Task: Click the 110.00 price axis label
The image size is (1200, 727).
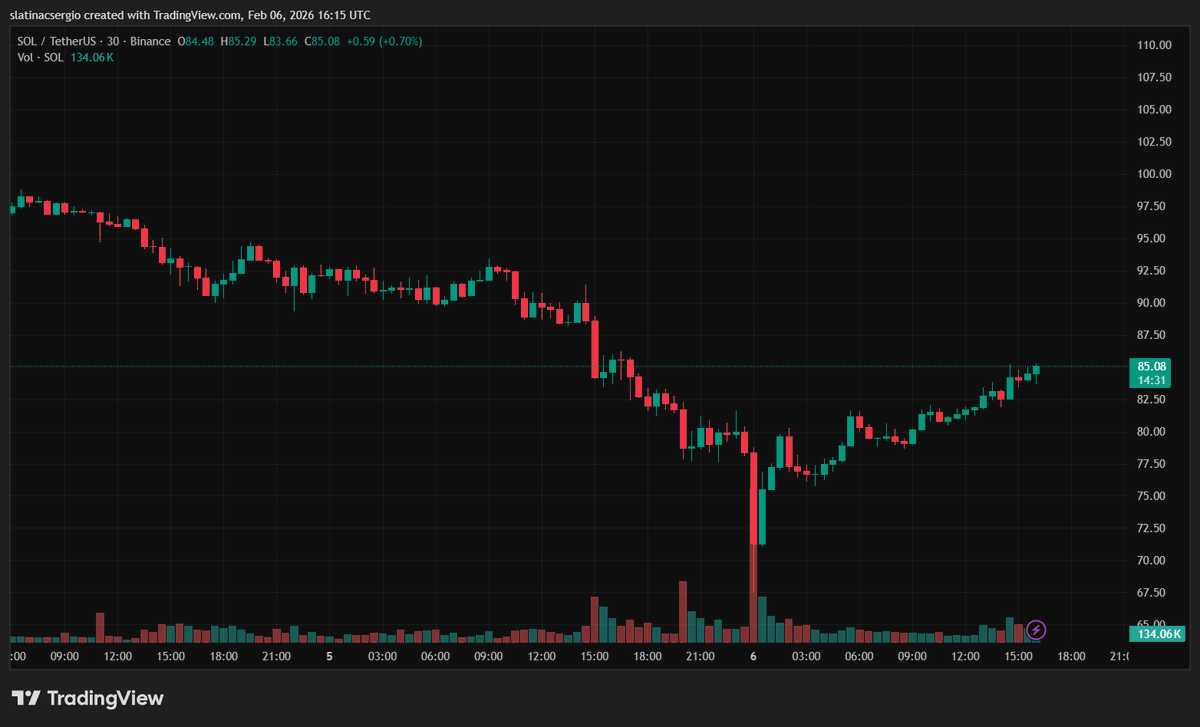Action: click(1154, 45)
